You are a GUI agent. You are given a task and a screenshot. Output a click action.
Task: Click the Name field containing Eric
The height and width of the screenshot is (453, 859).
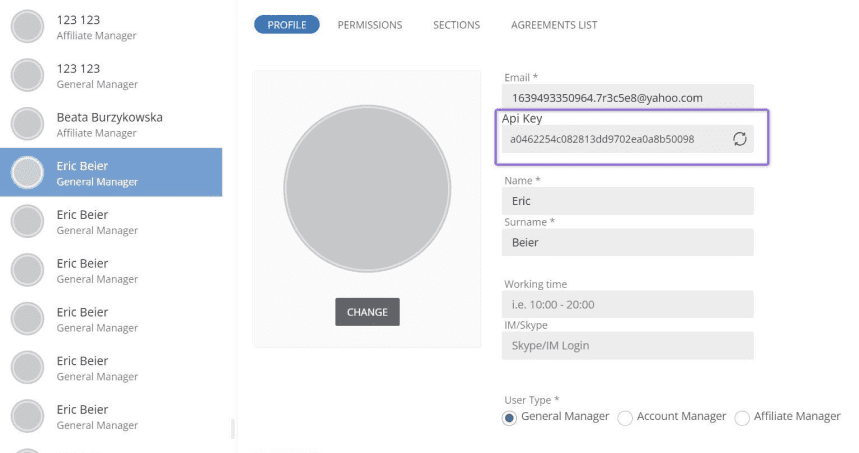[x=627, y=201]
